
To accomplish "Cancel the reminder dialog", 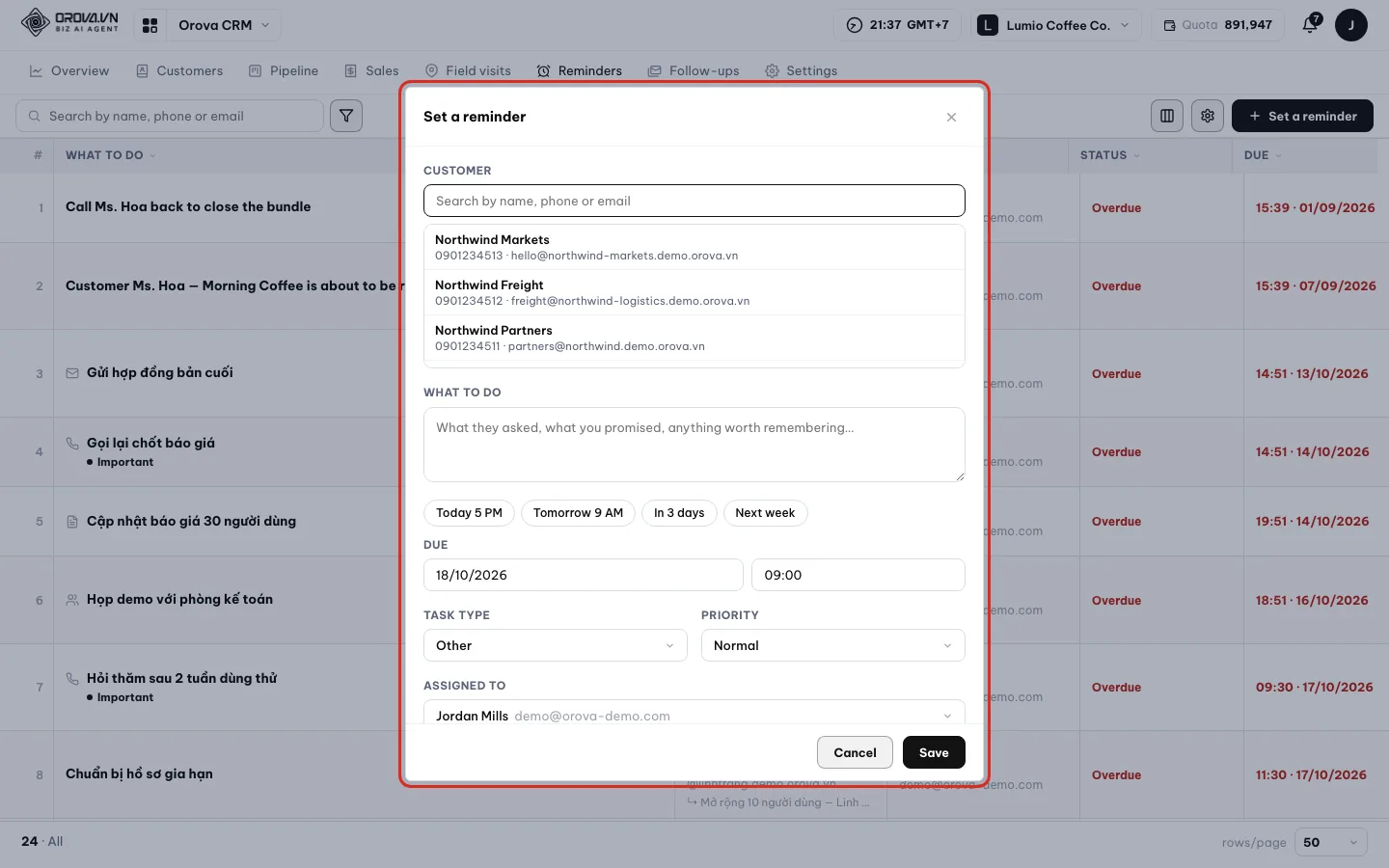I will [855, 752].
